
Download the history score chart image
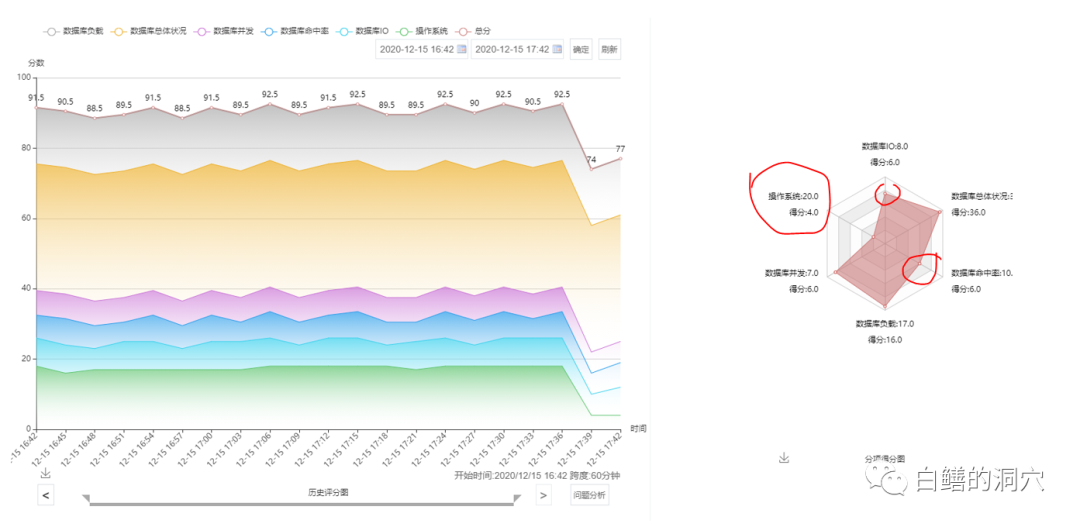(45, 473)
